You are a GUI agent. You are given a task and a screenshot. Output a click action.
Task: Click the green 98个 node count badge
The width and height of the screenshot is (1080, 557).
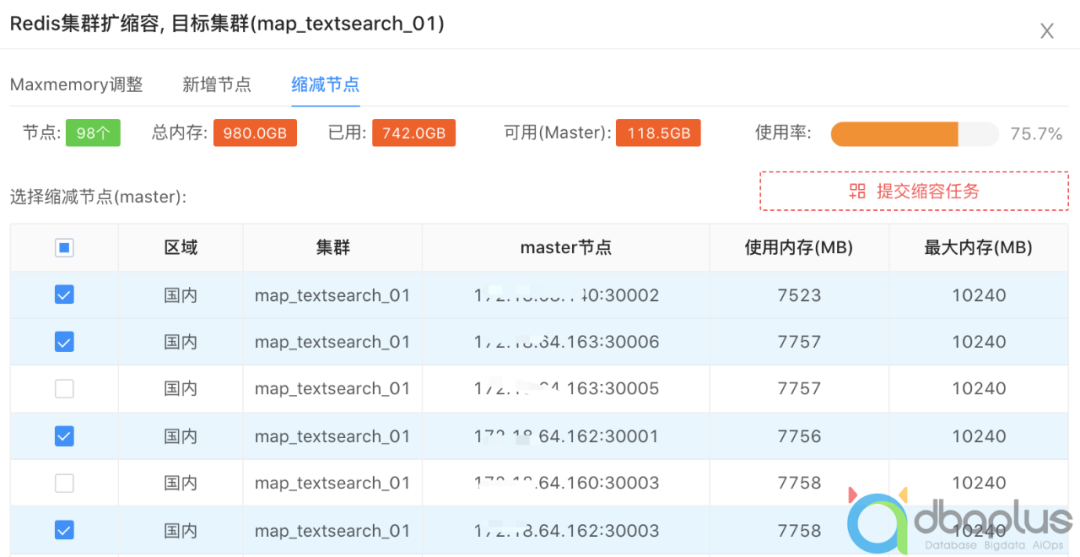[93, 133]
